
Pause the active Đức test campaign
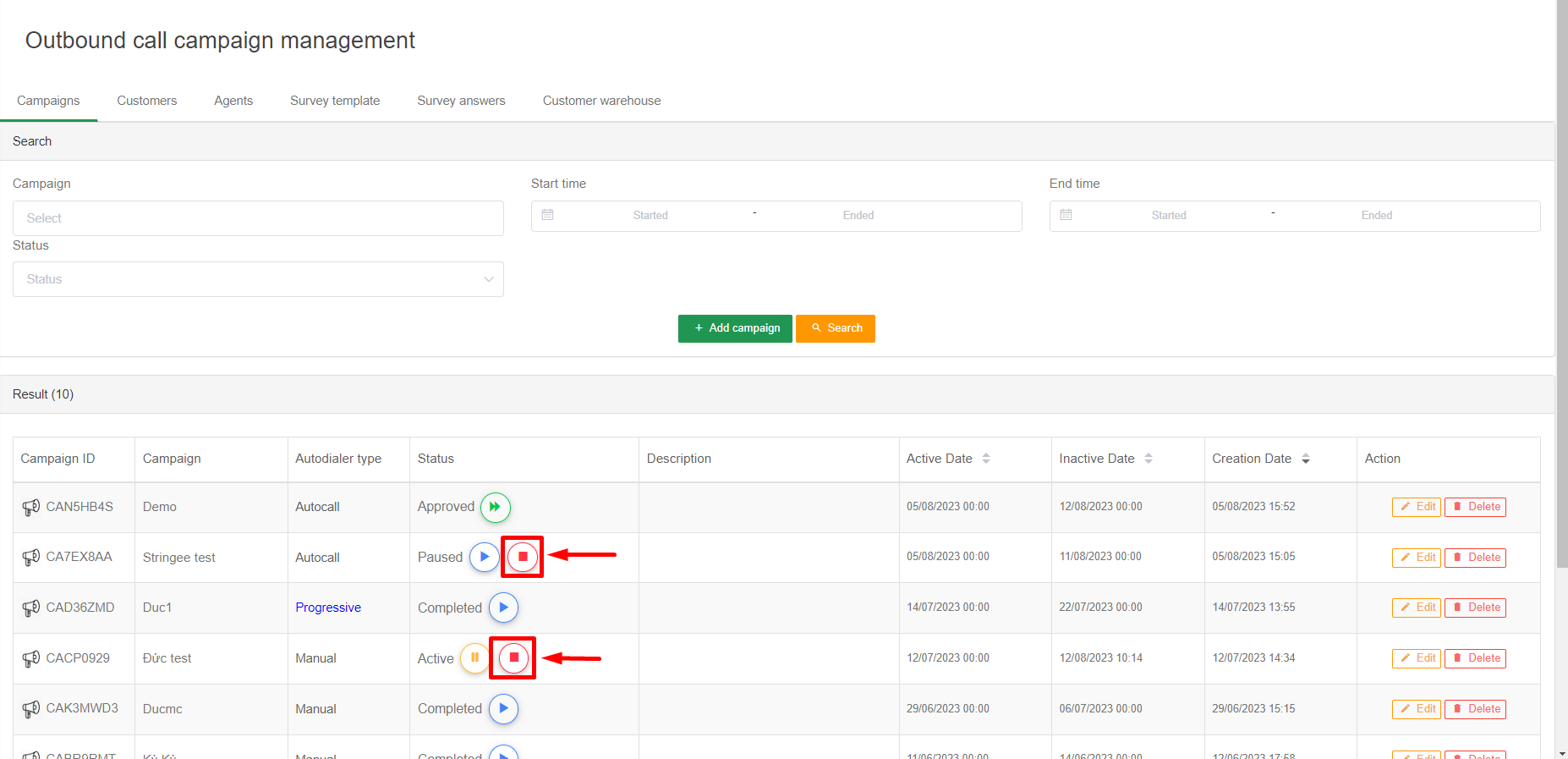coord(474,658)
